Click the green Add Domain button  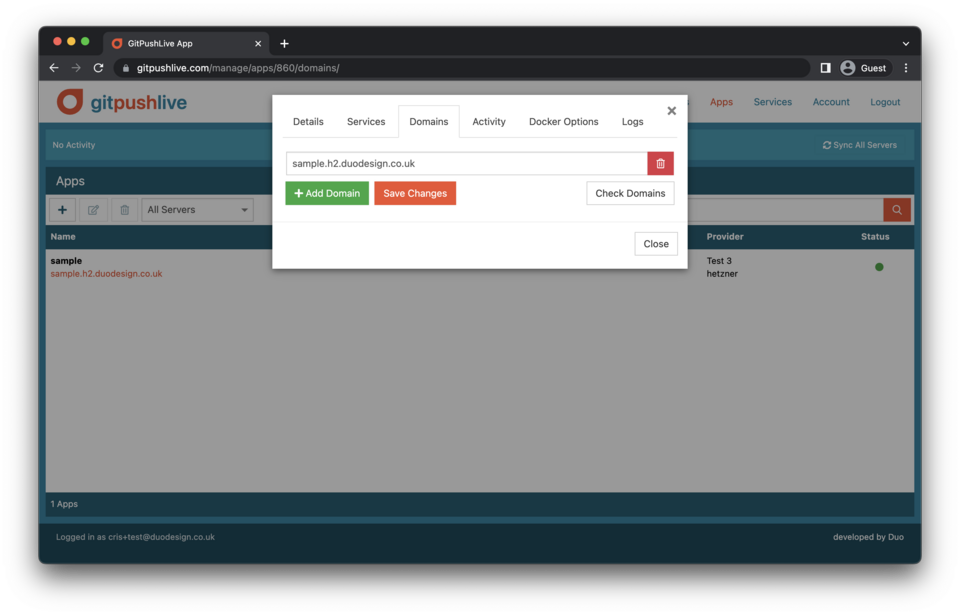point(327,193)
